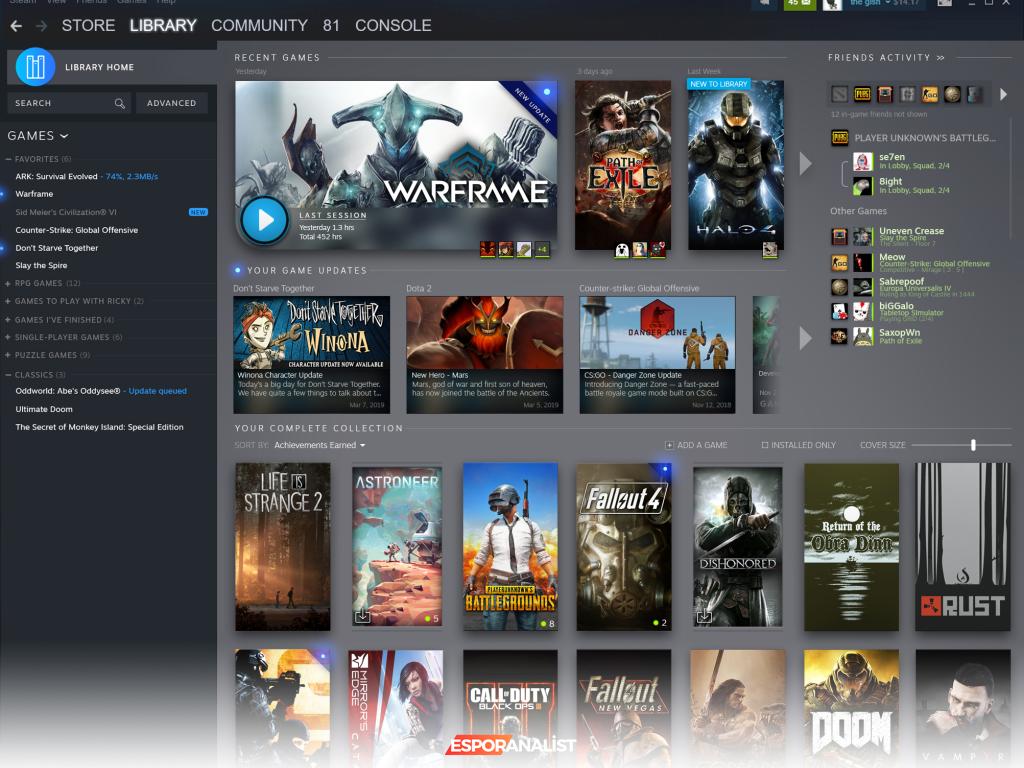This screenshot has width=1024, height=768.
Task: Click the user avatar in top bar
Action: point(832,4)
